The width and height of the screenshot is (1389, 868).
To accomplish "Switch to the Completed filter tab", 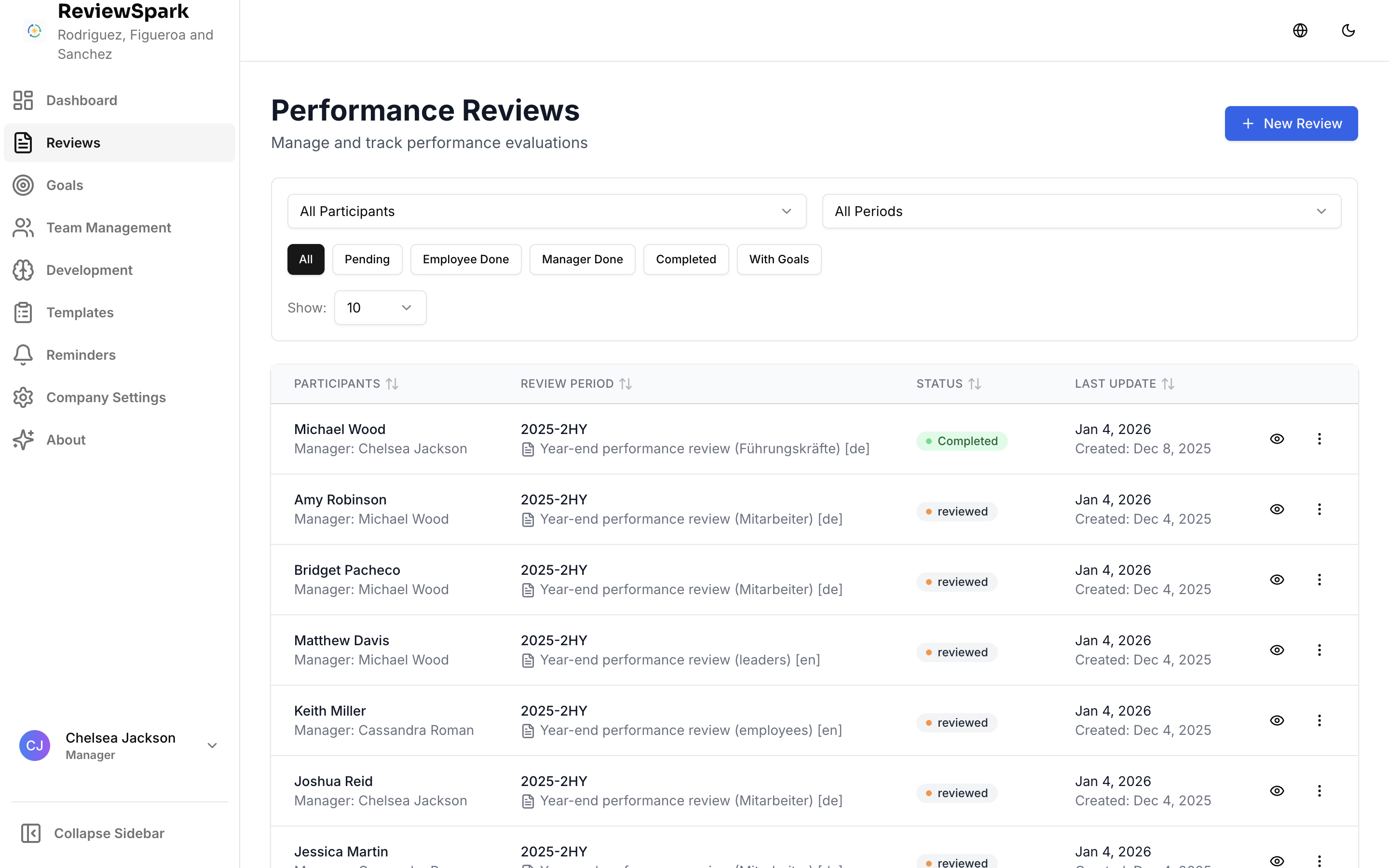I will pos(686,259).
